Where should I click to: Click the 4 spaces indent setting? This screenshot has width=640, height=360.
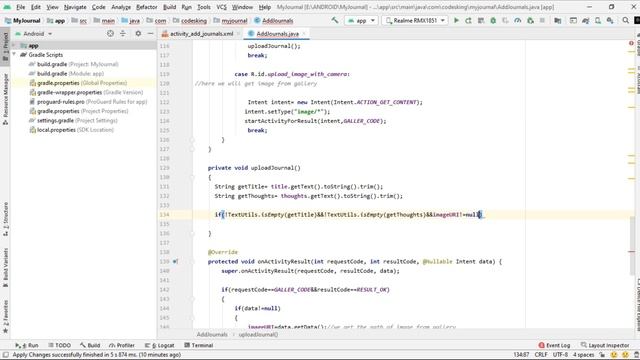click(x=584, y=355)
